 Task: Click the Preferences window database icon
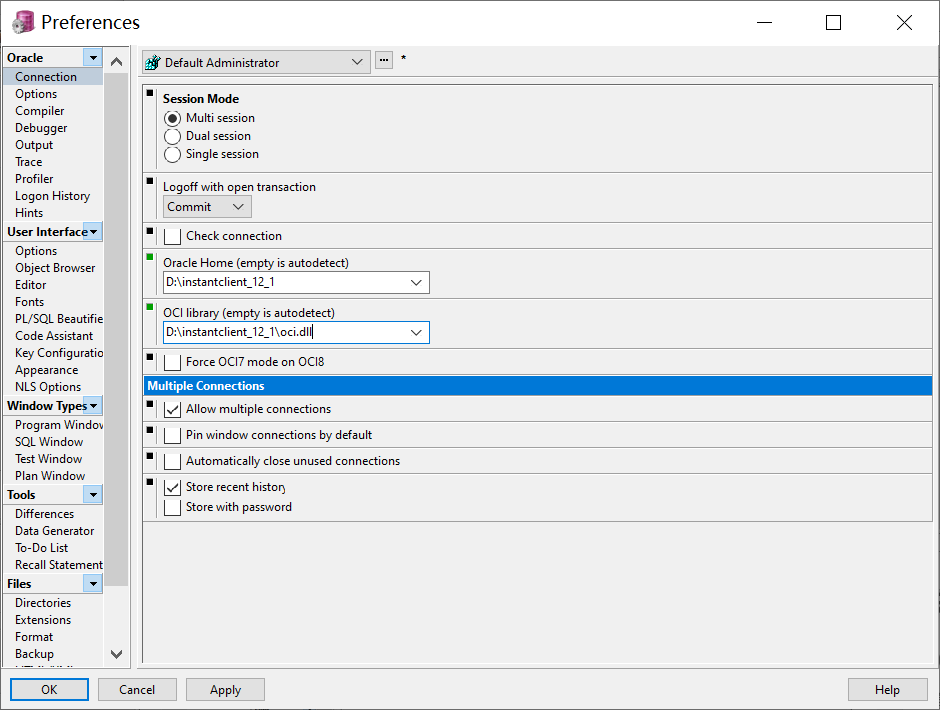tap(23, 22)
